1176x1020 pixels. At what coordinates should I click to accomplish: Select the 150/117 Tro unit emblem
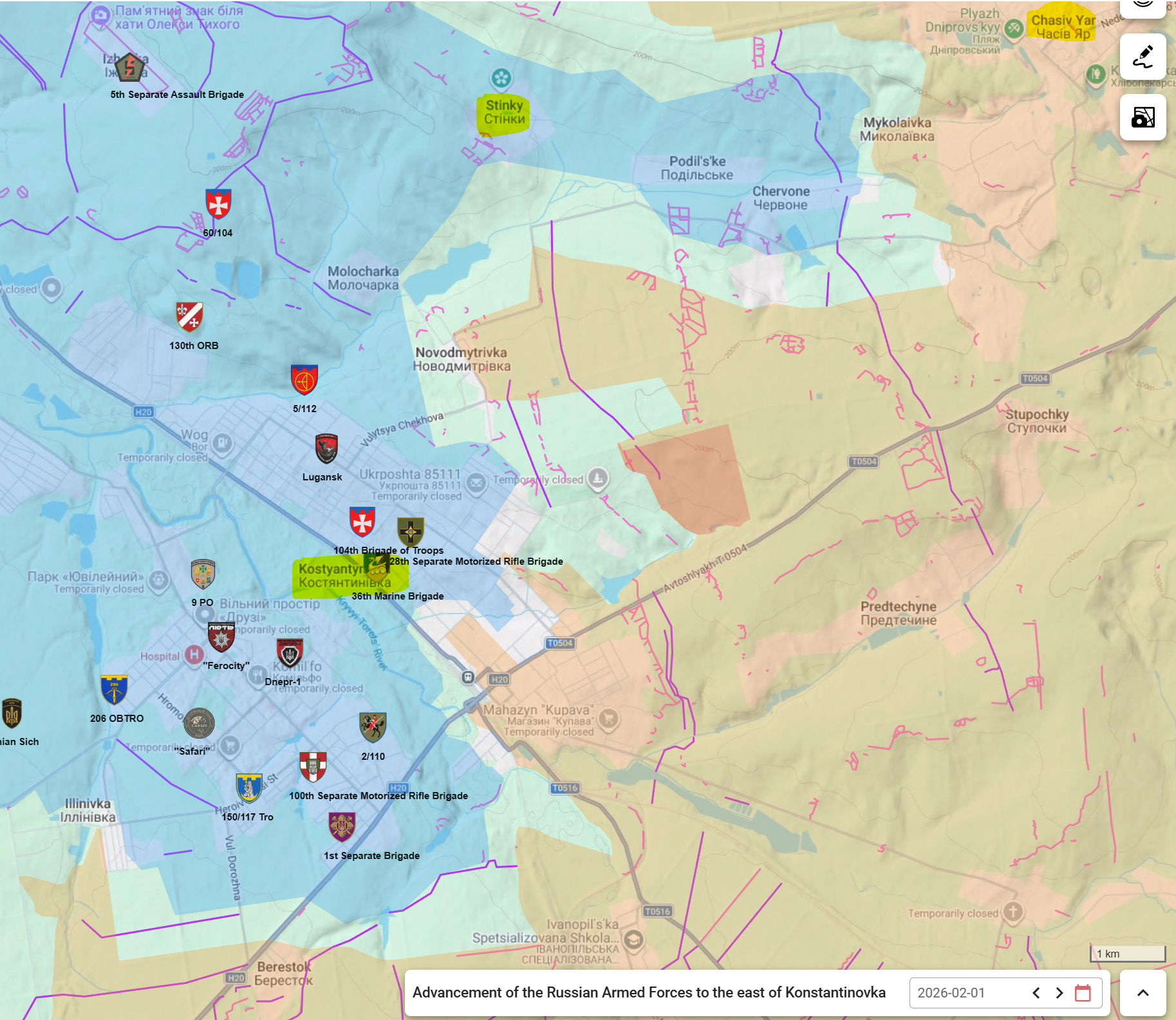coord(249,789)
